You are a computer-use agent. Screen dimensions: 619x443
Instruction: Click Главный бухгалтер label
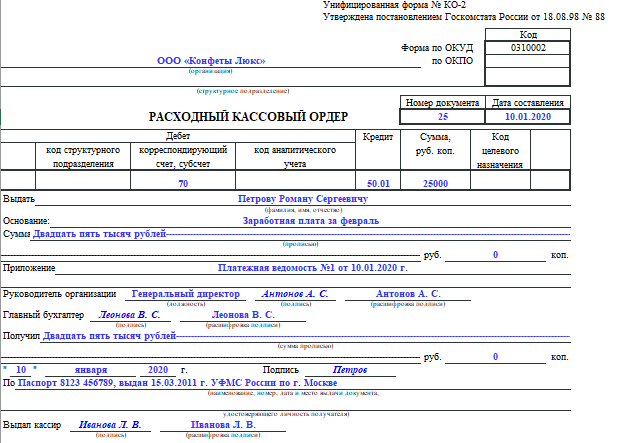click(x=43, y=315)
